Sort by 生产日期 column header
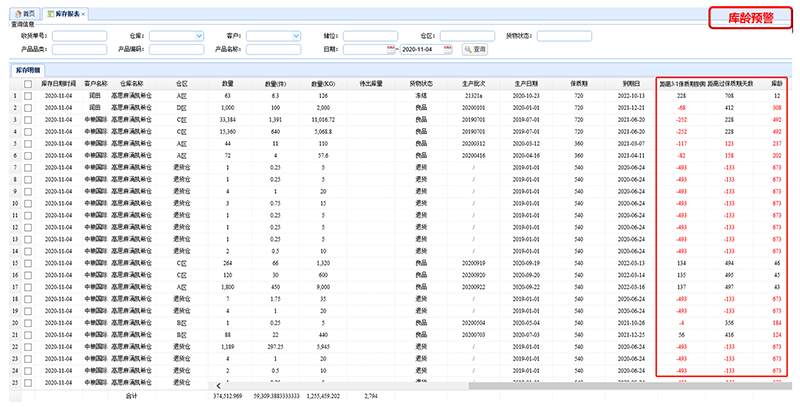The width and height of the screenshot is (800, 408). pyautogui.click(x=526, y=84)
